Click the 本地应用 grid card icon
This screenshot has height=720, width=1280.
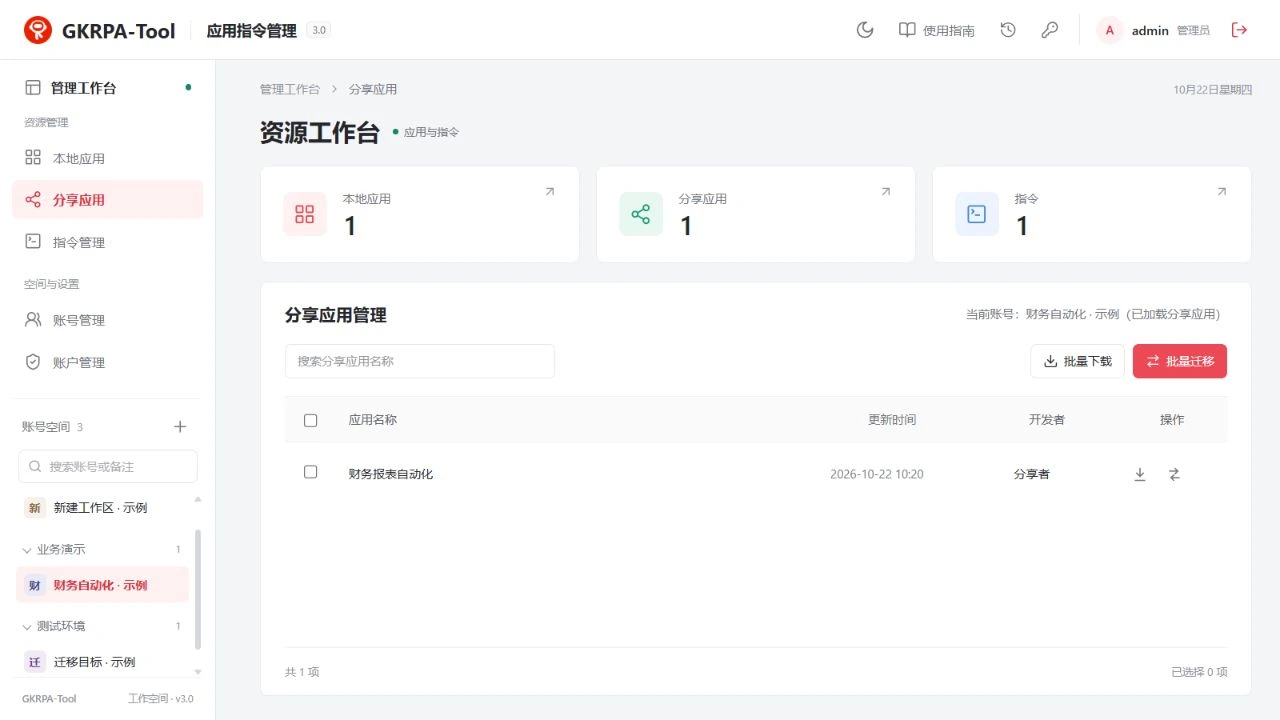point(305,214)
